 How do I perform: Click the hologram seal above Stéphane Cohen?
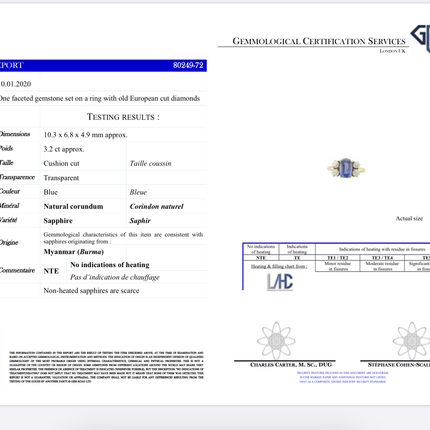tap(412, 340)
